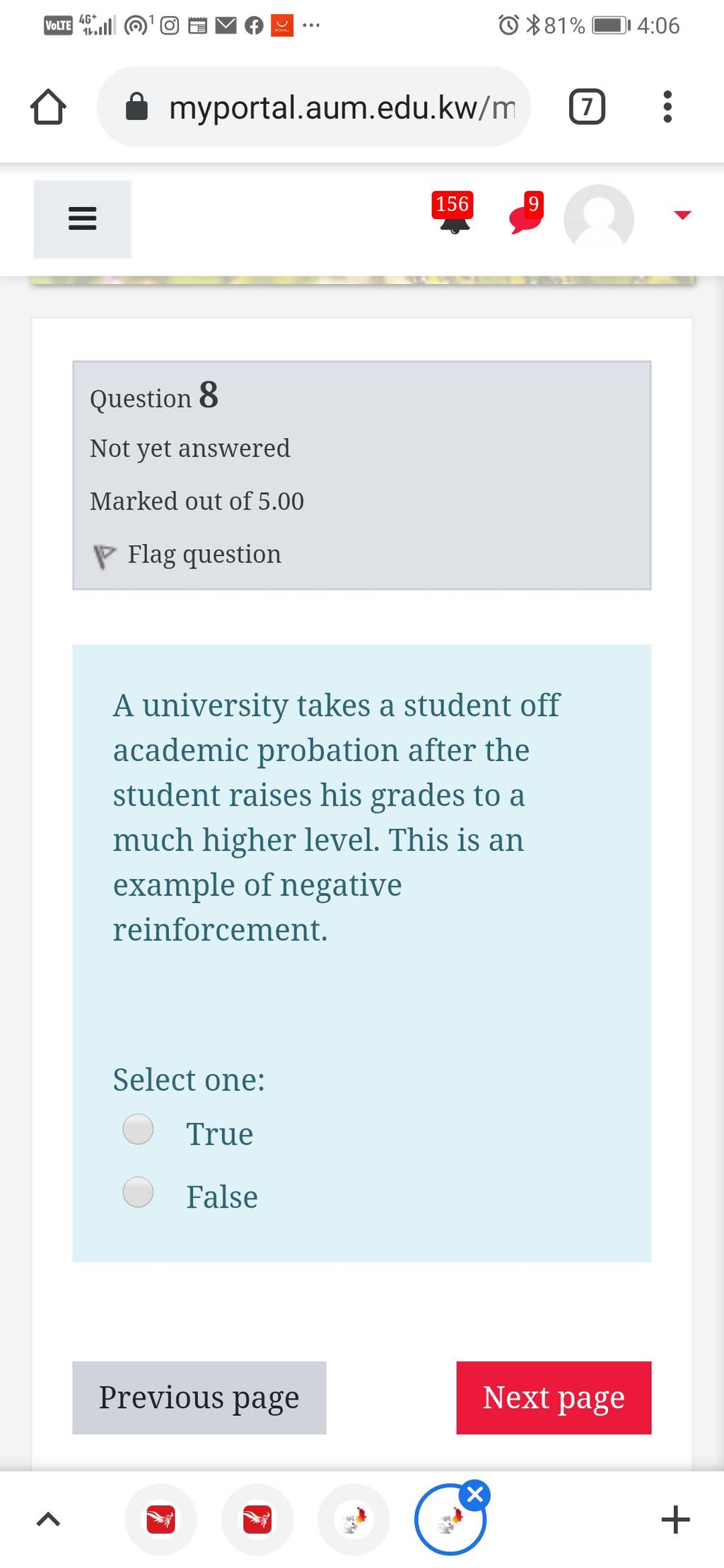
Task: Go to the Next page
Action: pos(554,1398)
